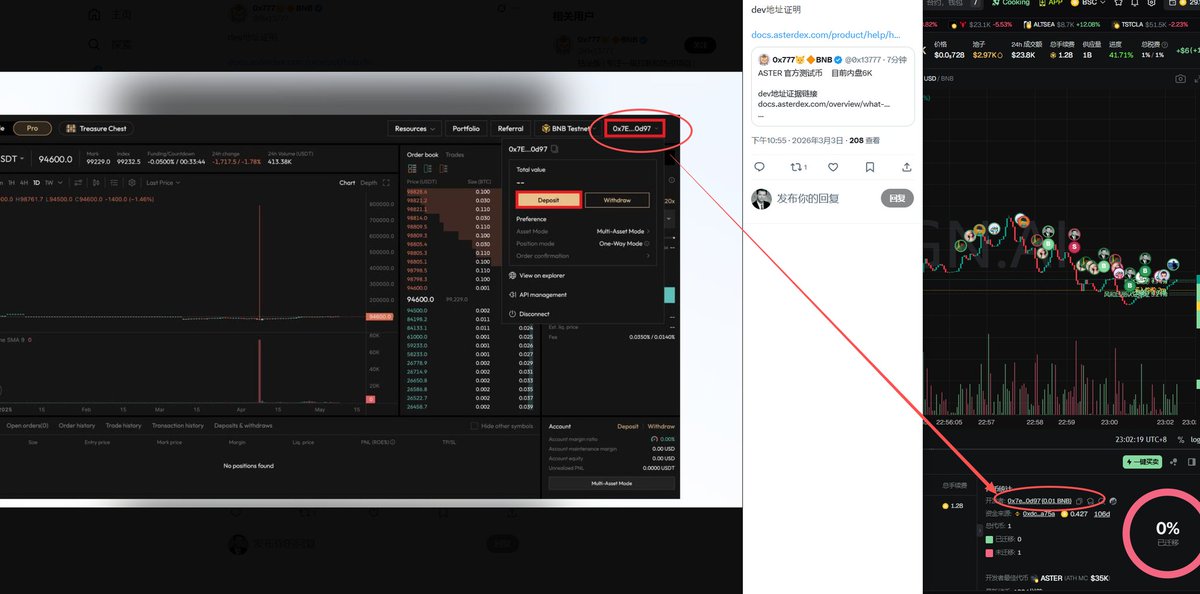Take chart snapshot with camera icon

pos(1180,78)
